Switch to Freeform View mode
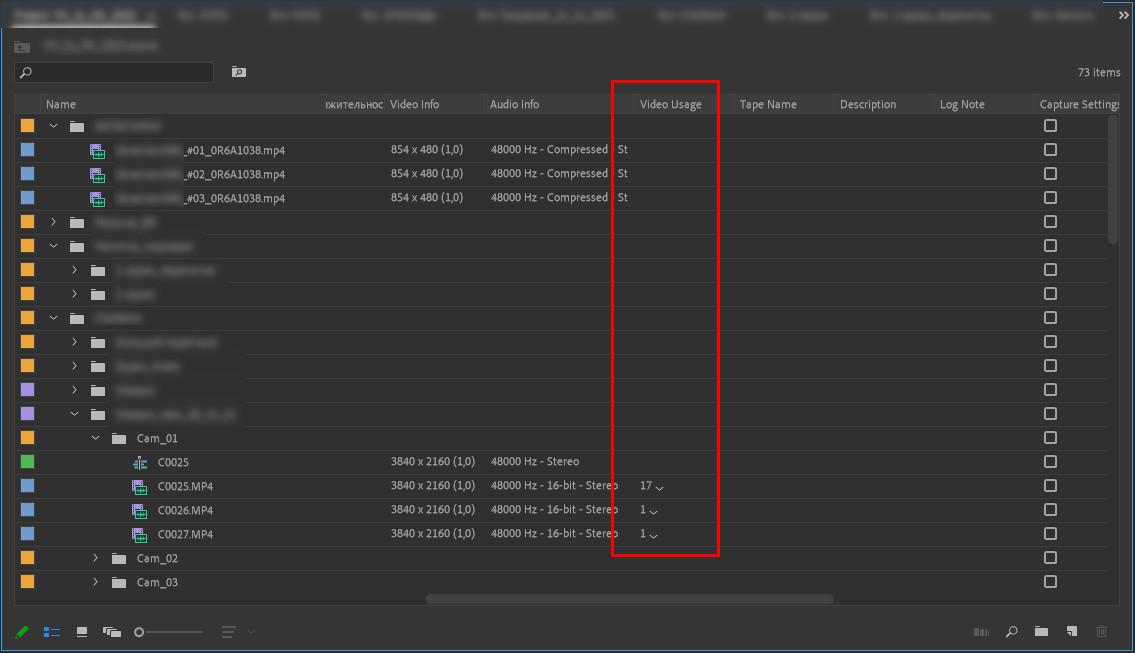This screenshot has height=653, width=1135. click(112, 632)
